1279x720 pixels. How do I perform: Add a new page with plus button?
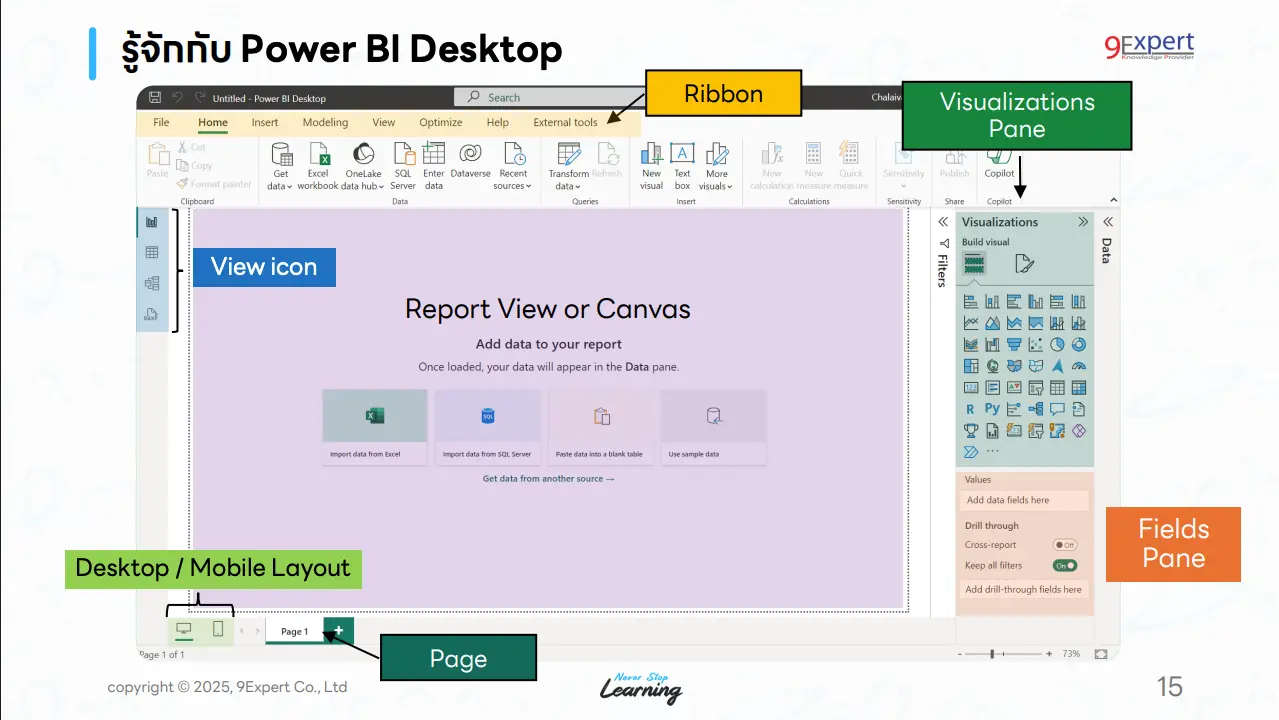tap(339, 630)
